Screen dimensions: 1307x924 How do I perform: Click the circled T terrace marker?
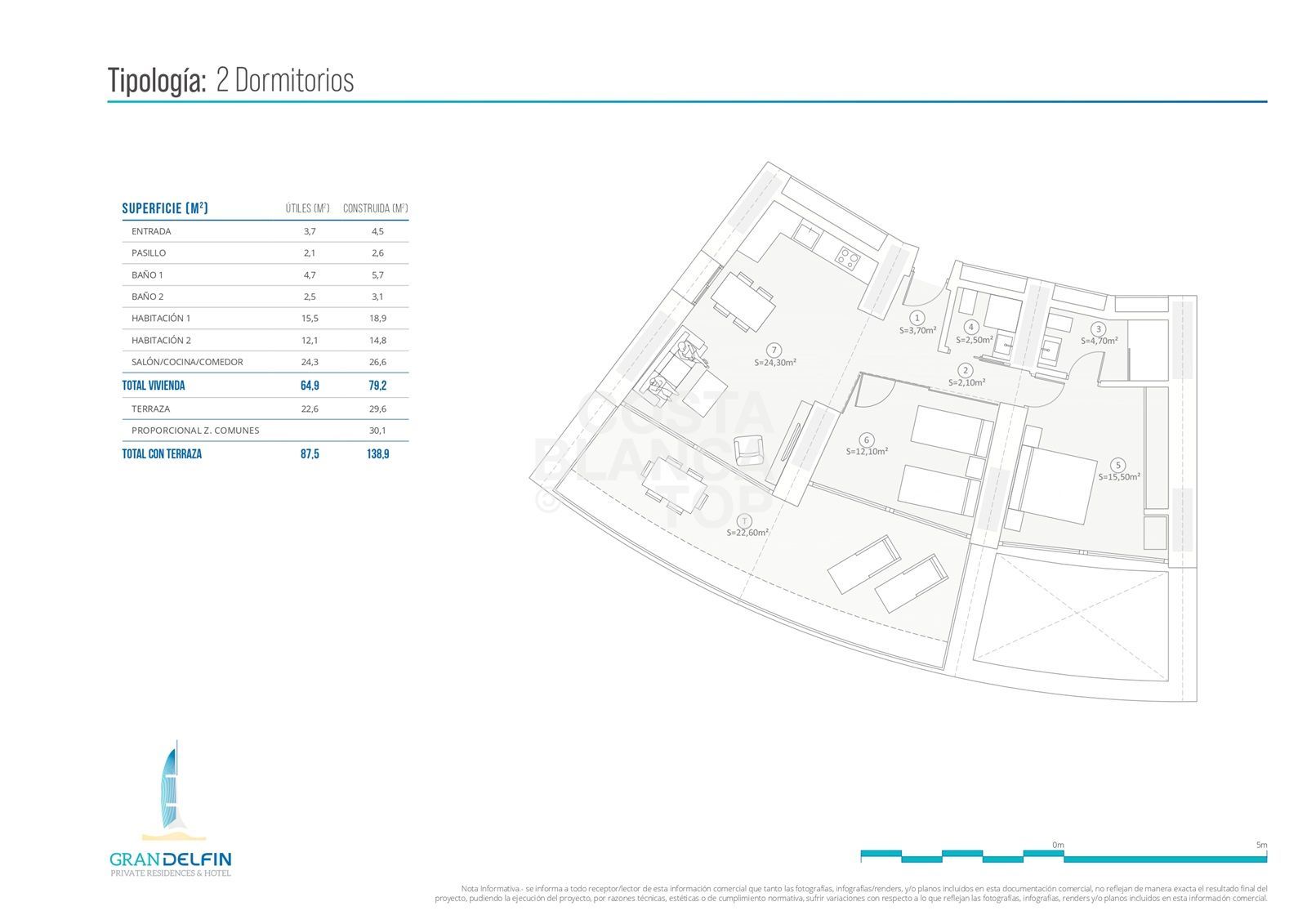[744, 520]
